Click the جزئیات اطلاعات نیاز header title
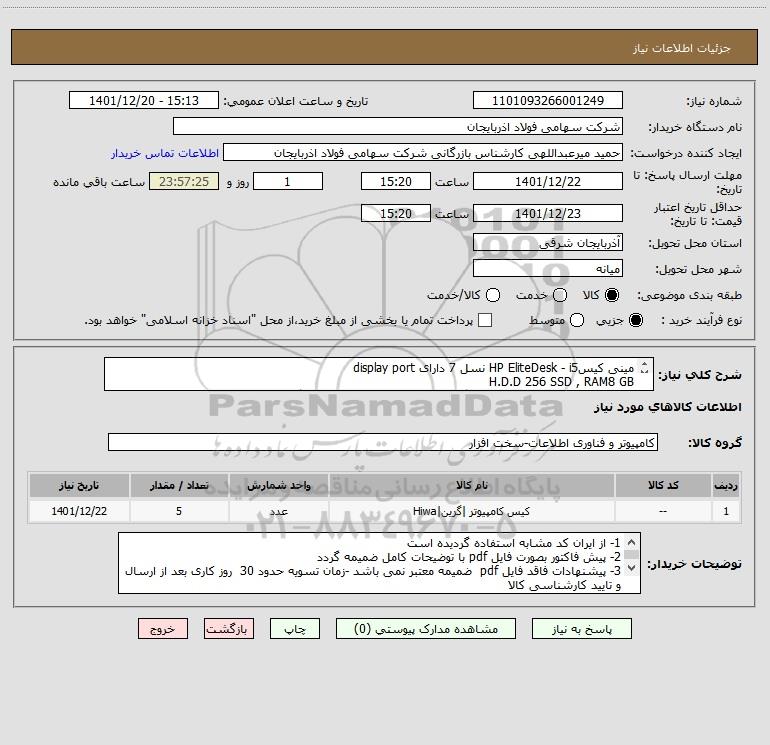This screenshot has height=745, width=770. point(682,48)
